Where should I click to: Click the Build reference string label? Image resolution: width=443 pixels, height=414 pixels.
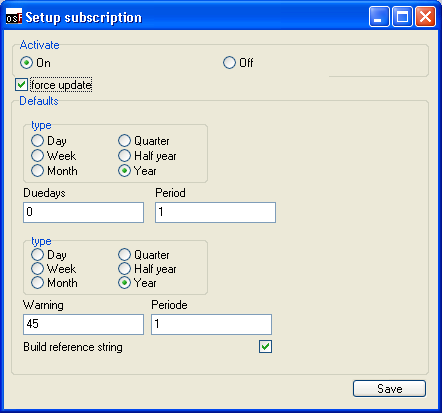[73, 347]
